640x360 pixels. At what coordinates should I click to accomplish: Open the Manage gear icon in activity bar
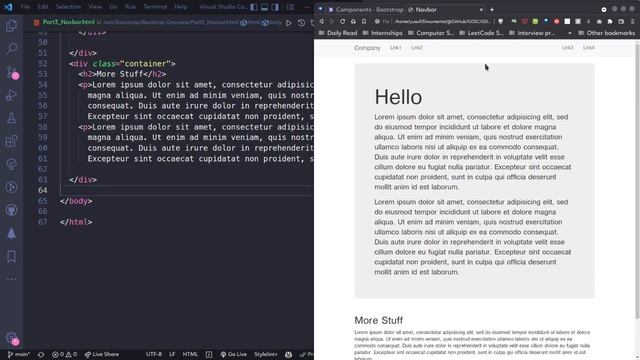[x=11, y=338]
